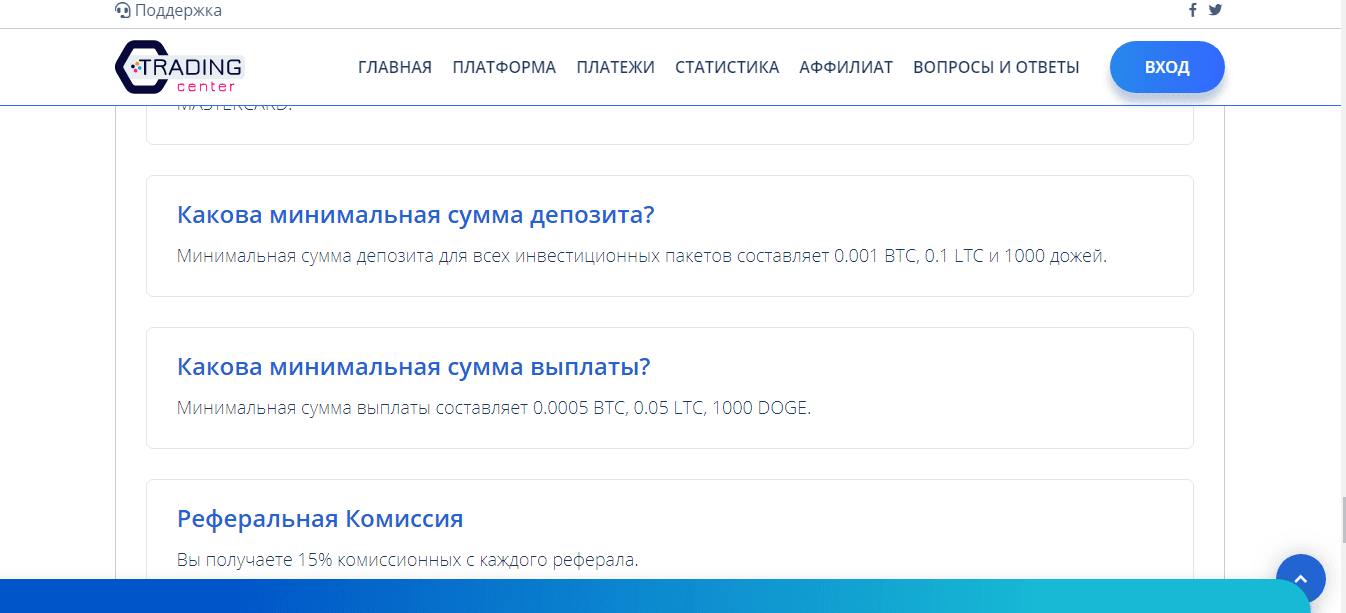
Task: Select АФФИЛИАТ in the navigation
Action: pos(846,67)
